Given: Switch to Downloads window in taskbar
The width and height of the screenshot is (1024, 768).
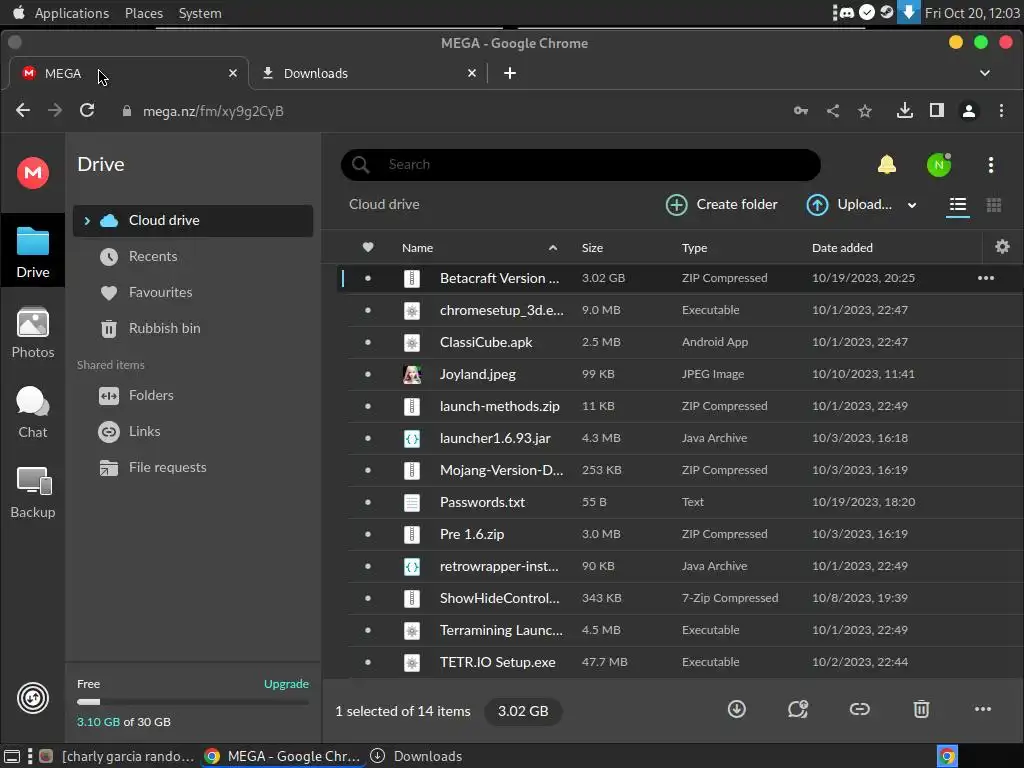Looking at the screenshot, I should pyautogui.click(x=416, y=756).
